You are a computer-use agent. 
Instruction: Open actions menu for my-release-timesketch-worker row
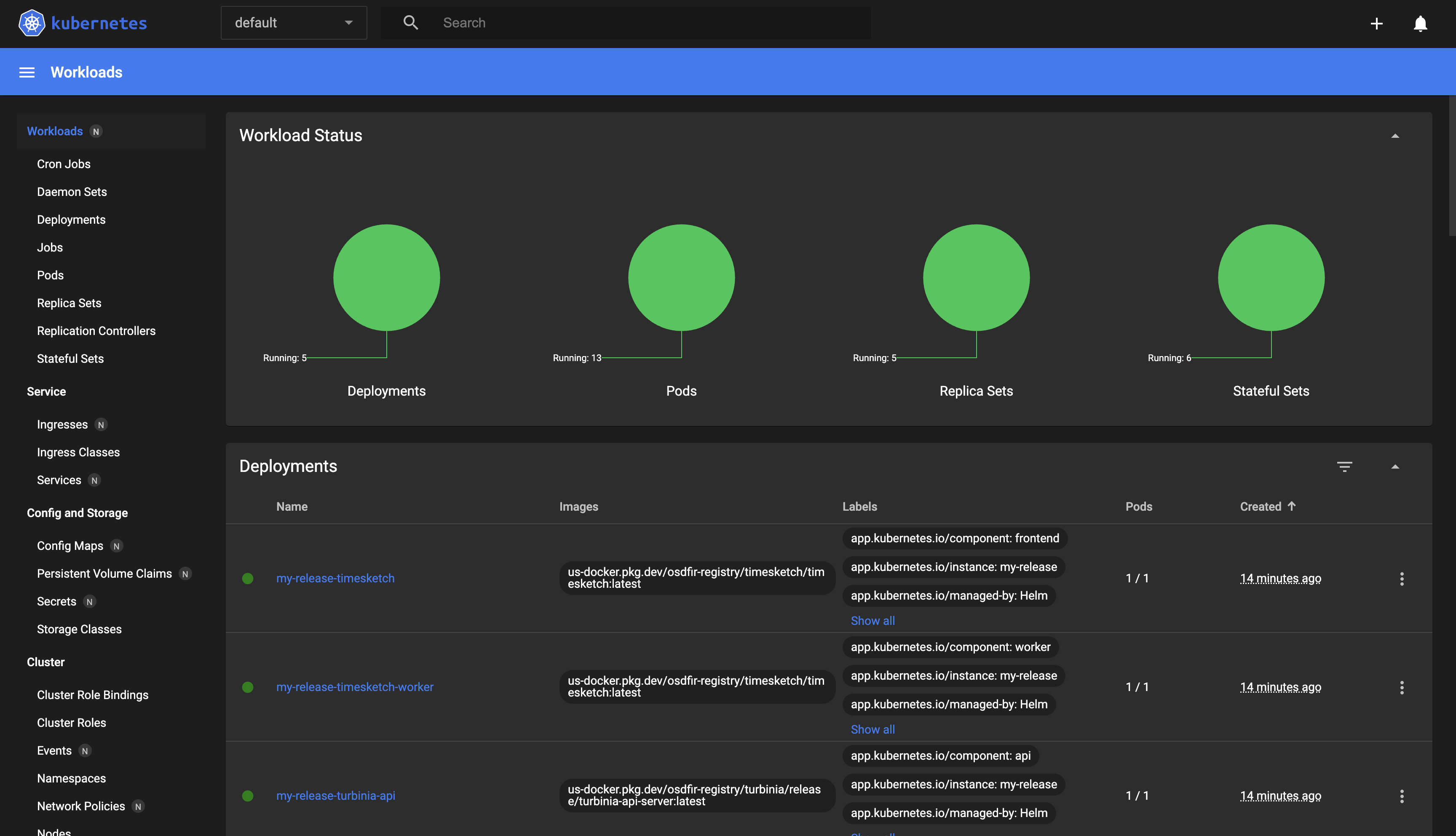pos(1402,687)
